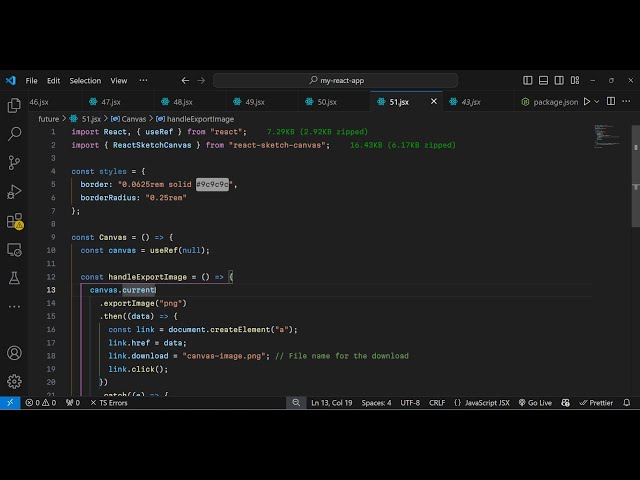Click the Prettier status bar button
This screenshot has width=640, height=480.
pyautogui.click(x=597, y=403)
